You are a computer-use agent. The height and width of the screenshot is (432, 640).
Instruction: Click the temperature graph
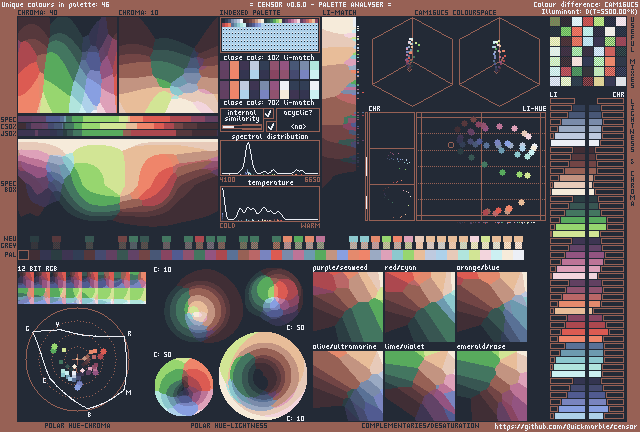click(x=269, y=205)
